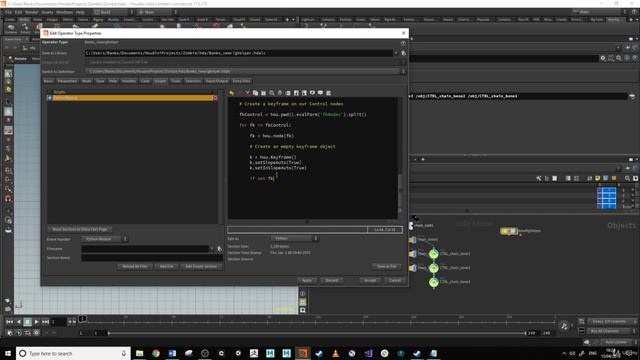Open Chrome from the Windows taskbar

click(156, 353)
